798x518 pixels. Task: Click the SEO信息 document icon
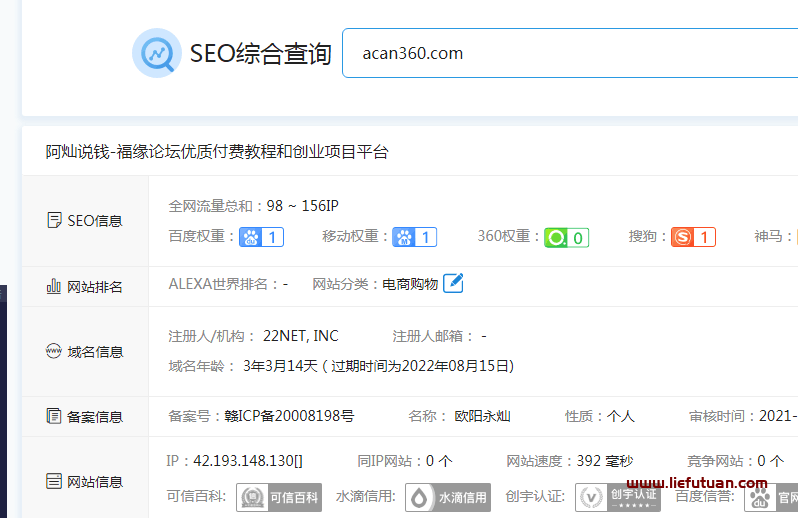click(x=54, y=220)
